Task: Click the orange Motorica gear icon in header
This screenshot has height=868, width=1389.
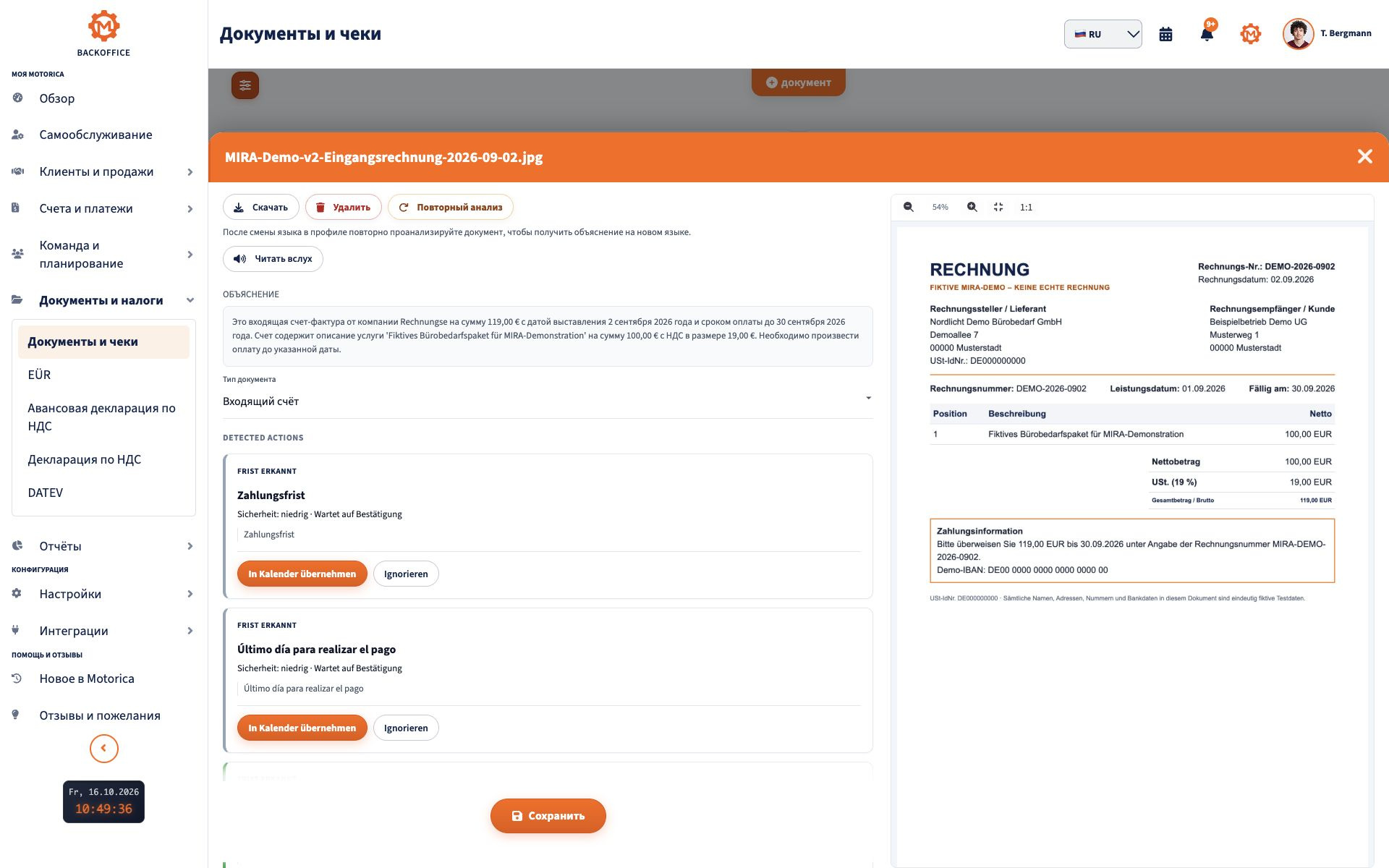Action: tap(1250, 34)
